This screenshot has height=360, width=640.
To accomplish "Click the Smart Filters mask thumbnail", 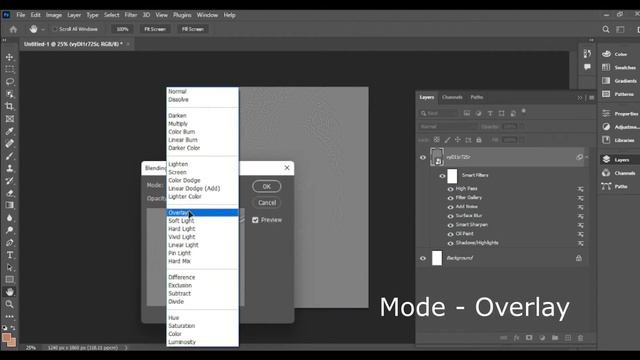I will 452,176.
